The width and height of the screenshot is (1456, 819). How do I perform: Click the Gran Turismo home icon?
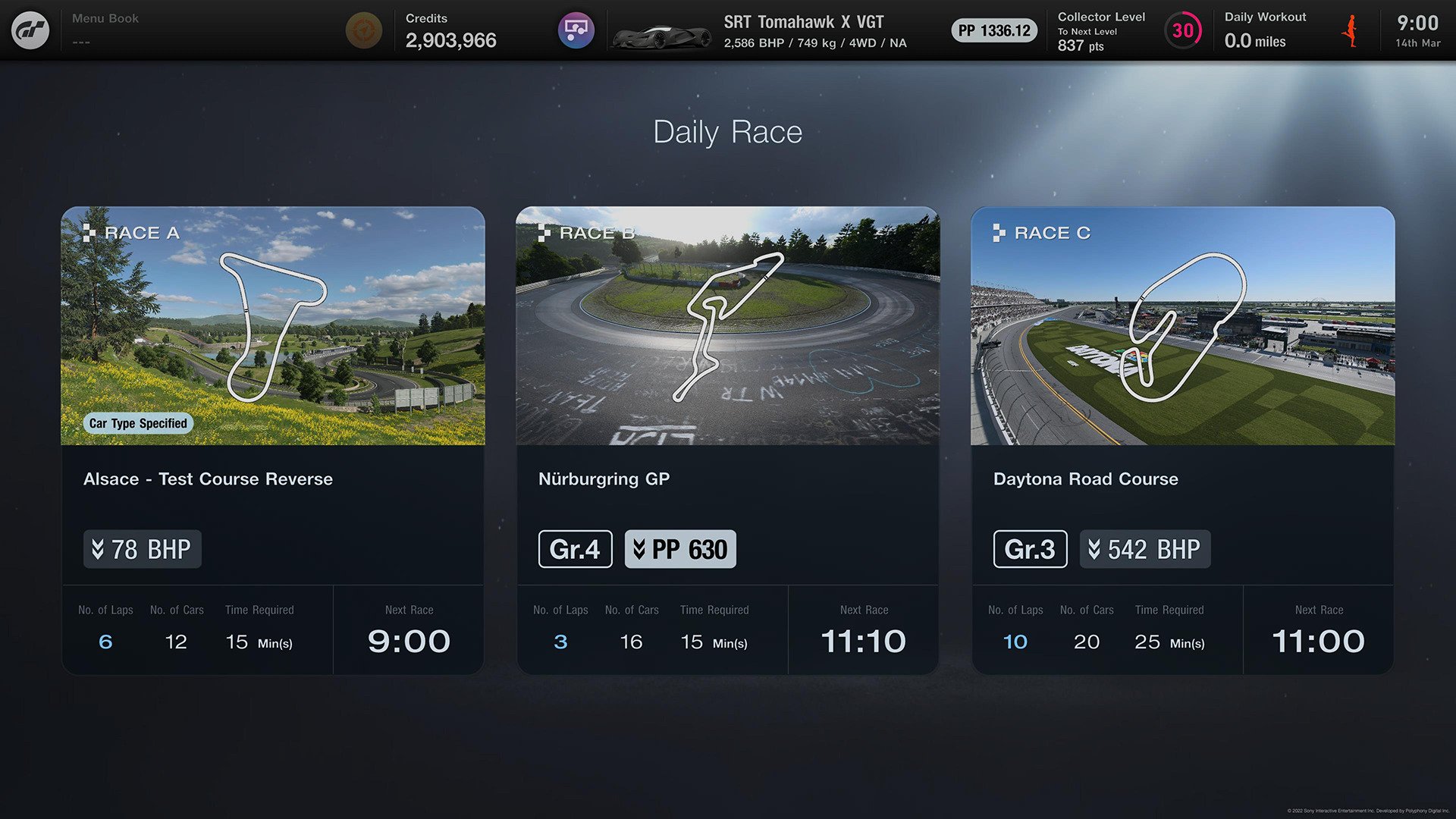(32, 30)
